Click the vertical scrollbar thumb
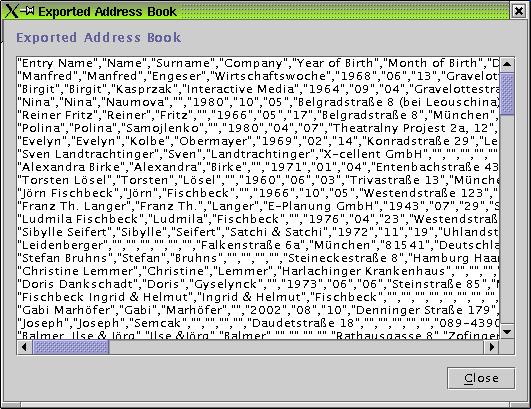This screenshot has height=409, width=531. [507, 94]
